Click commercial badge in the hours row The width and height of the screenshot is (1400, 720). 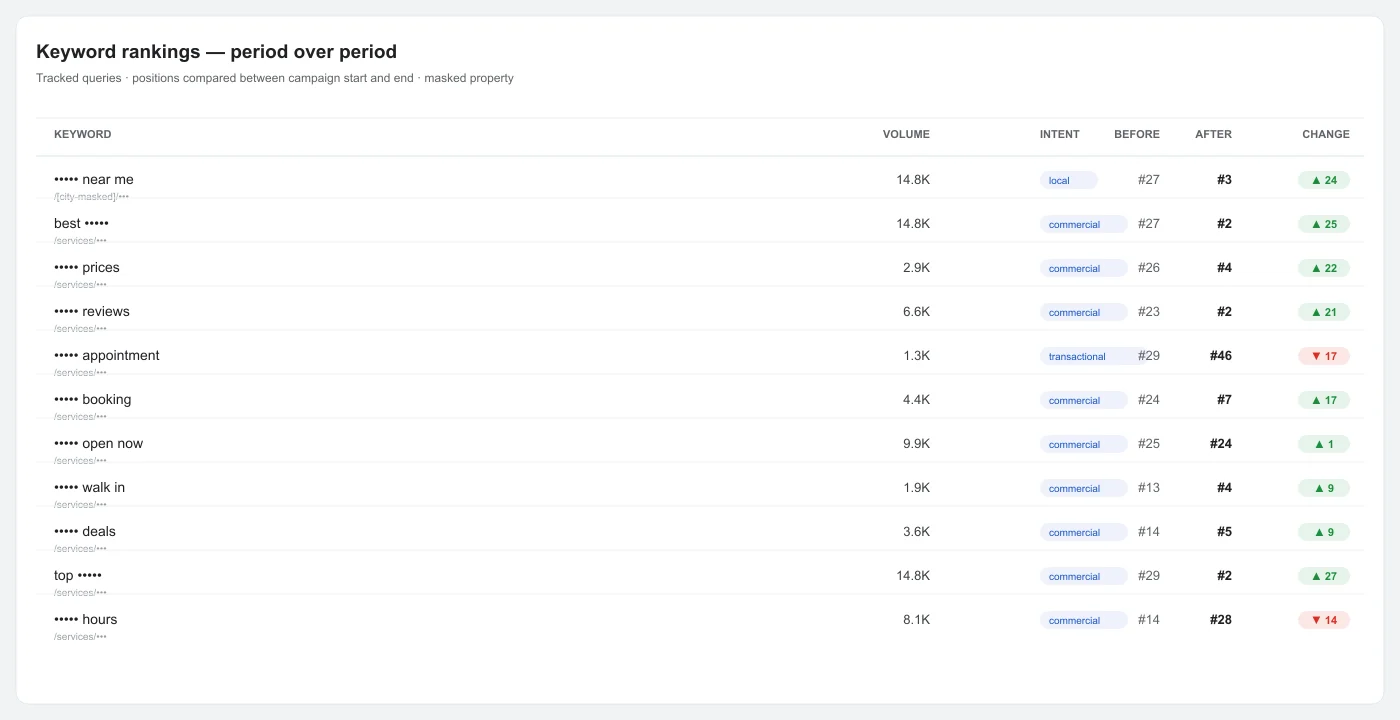[x=1084, y=620]
